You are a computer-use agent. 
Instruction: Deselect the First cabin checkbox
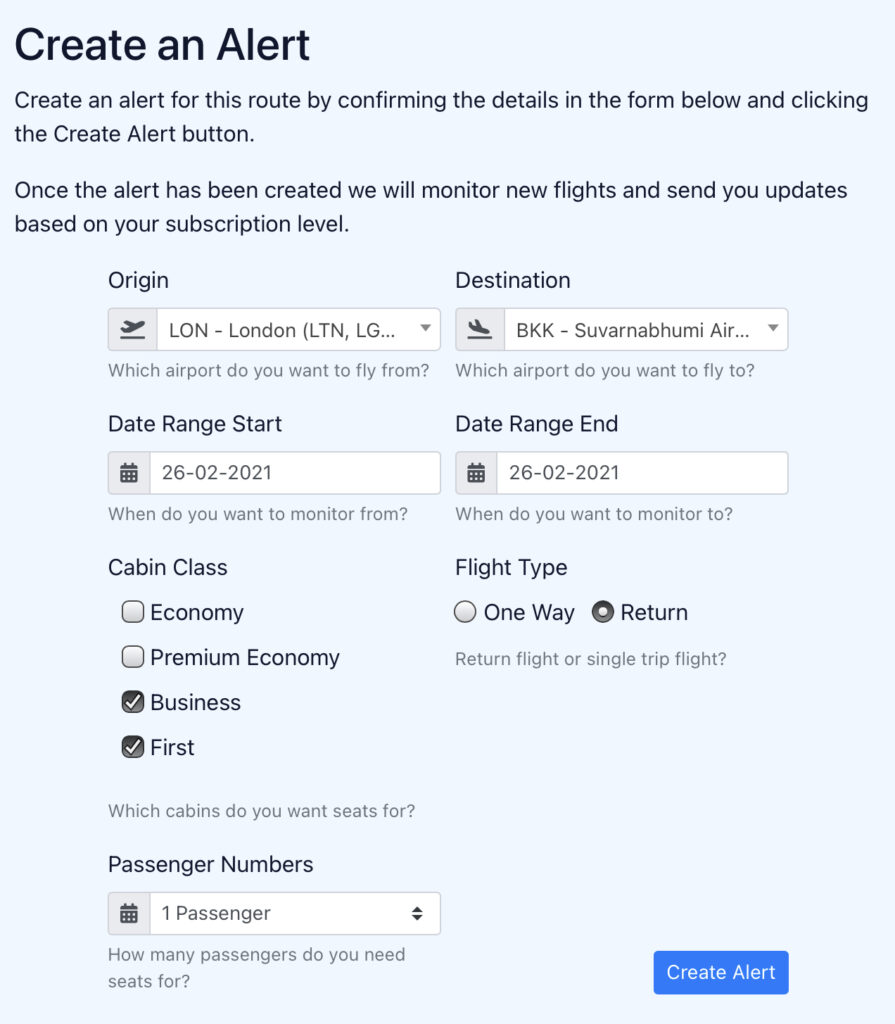tap(133, 746)
